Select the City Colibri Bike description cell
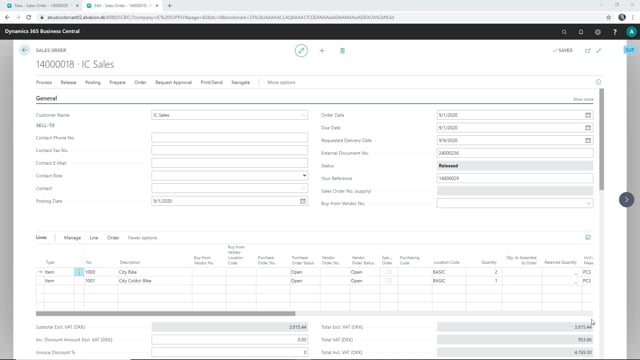Viewport: 640px width, 360px height. 155,281
